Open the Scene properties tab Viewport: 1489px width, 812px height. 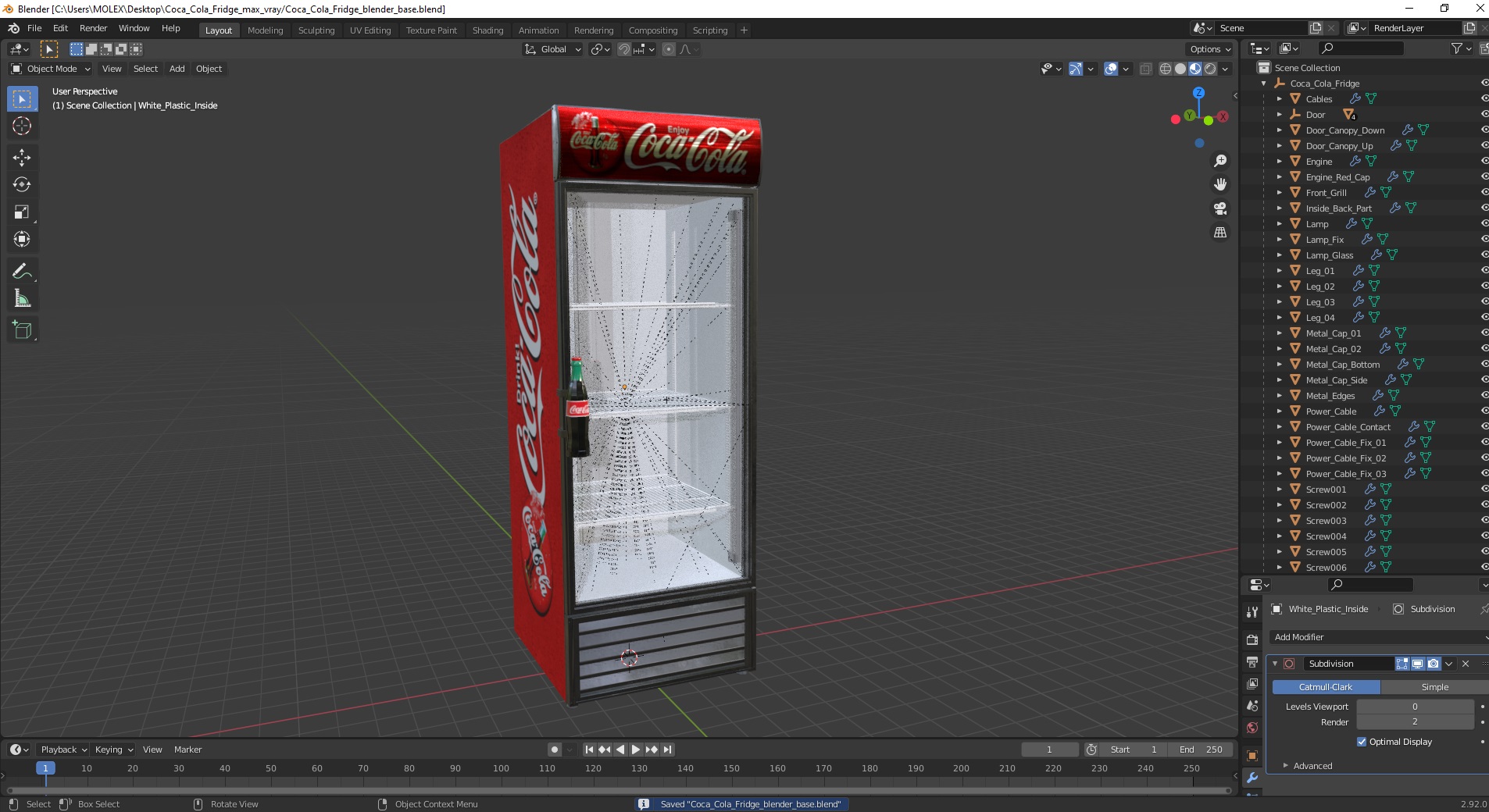[x=1252, y=706]
